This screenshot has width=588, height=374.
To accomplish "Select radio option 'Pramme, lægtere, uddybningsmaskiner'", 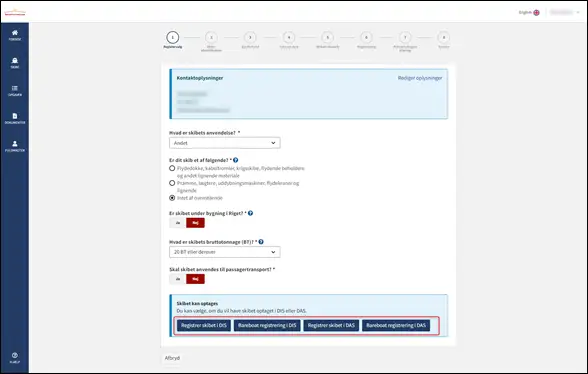I will (x=172, y=183).
